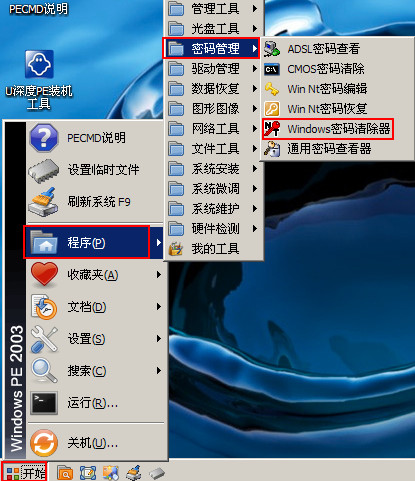Expand the 收藏夹(A) submenu arrow
The height and width of the screenshot is (481, 415).
click(159, 275)
